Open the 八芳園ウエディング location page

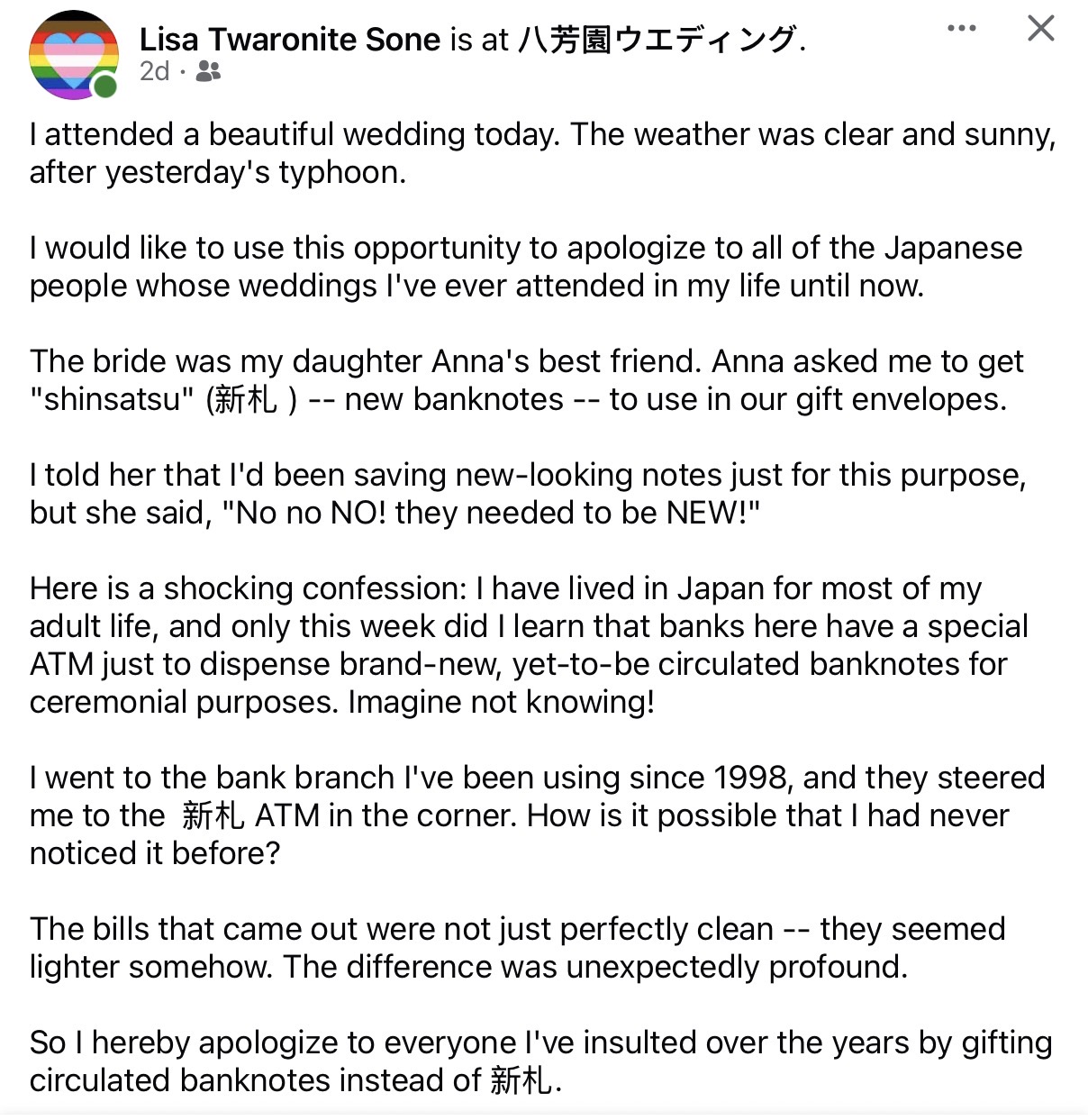(x=657, y=40)
